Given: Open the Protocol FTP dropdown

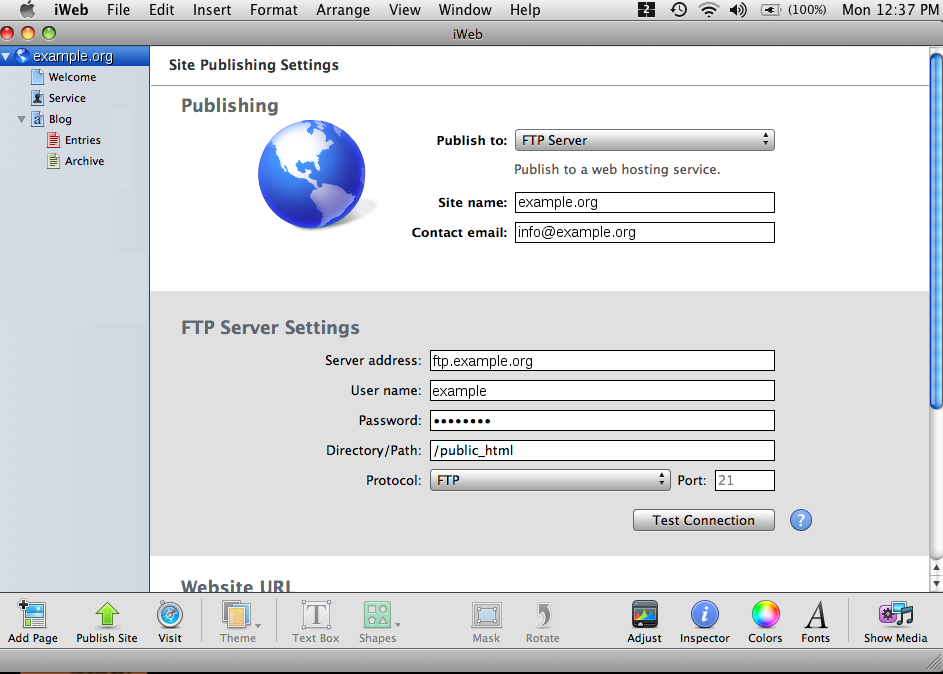Looking at the screenshot, I should (x=550, y=480).
